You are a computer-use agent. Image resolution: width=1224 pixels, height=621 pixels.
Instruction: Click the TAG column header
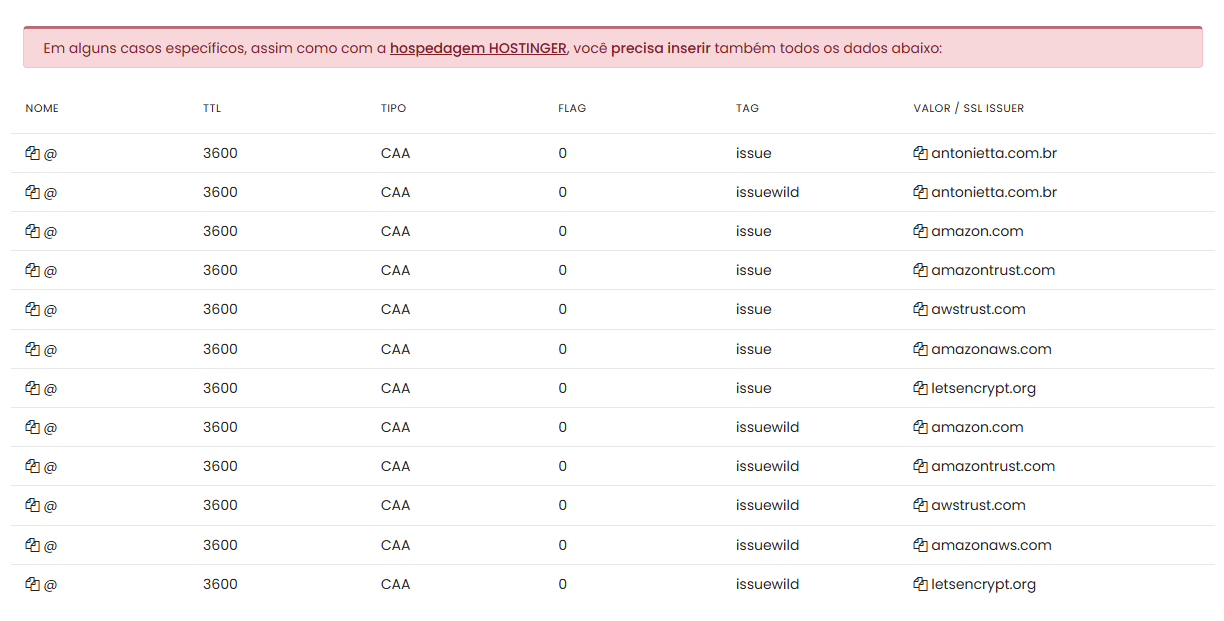747,108
